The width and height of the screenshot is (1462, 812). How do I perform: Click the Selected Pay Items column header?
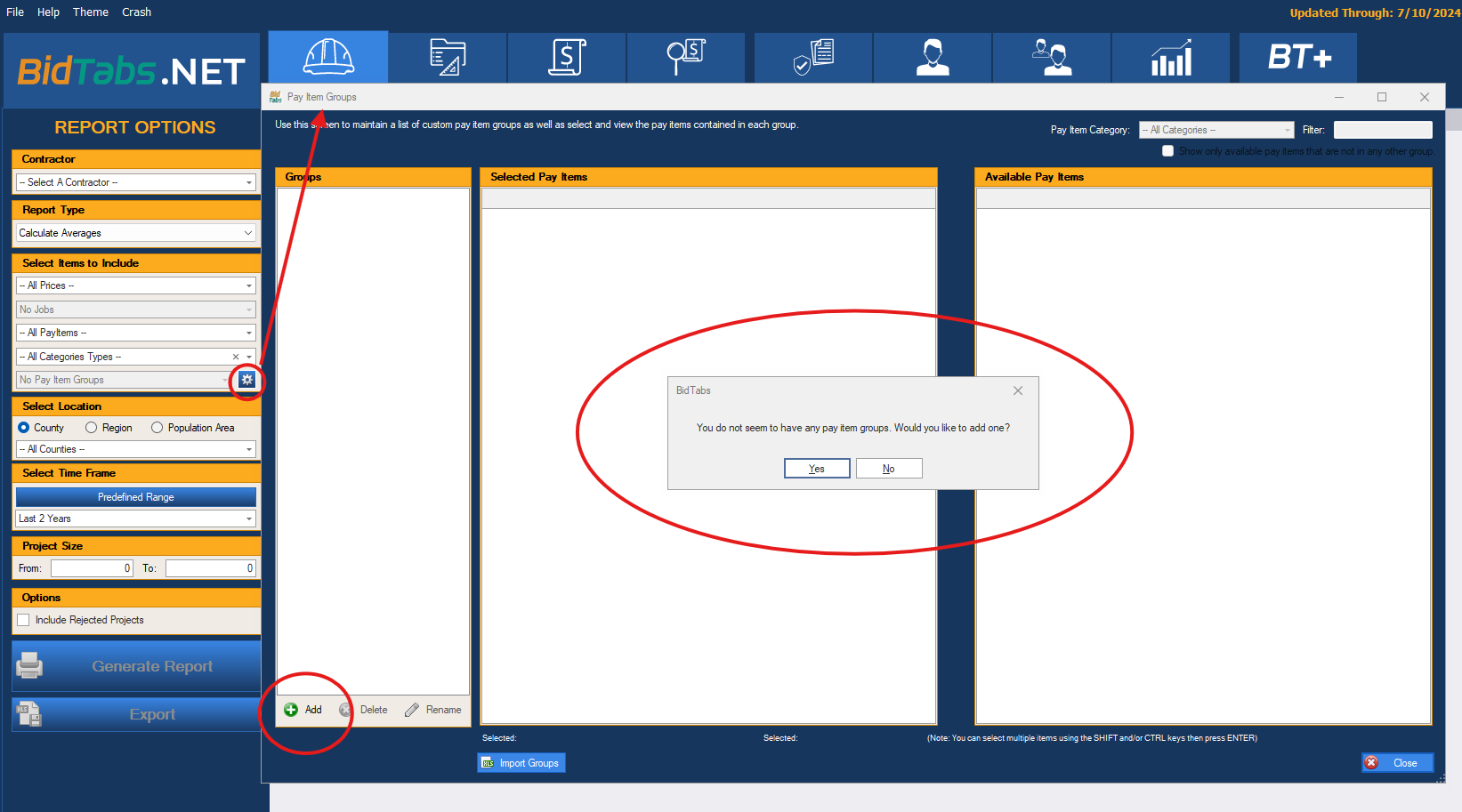pyautogui.click(x=708, y=177)
